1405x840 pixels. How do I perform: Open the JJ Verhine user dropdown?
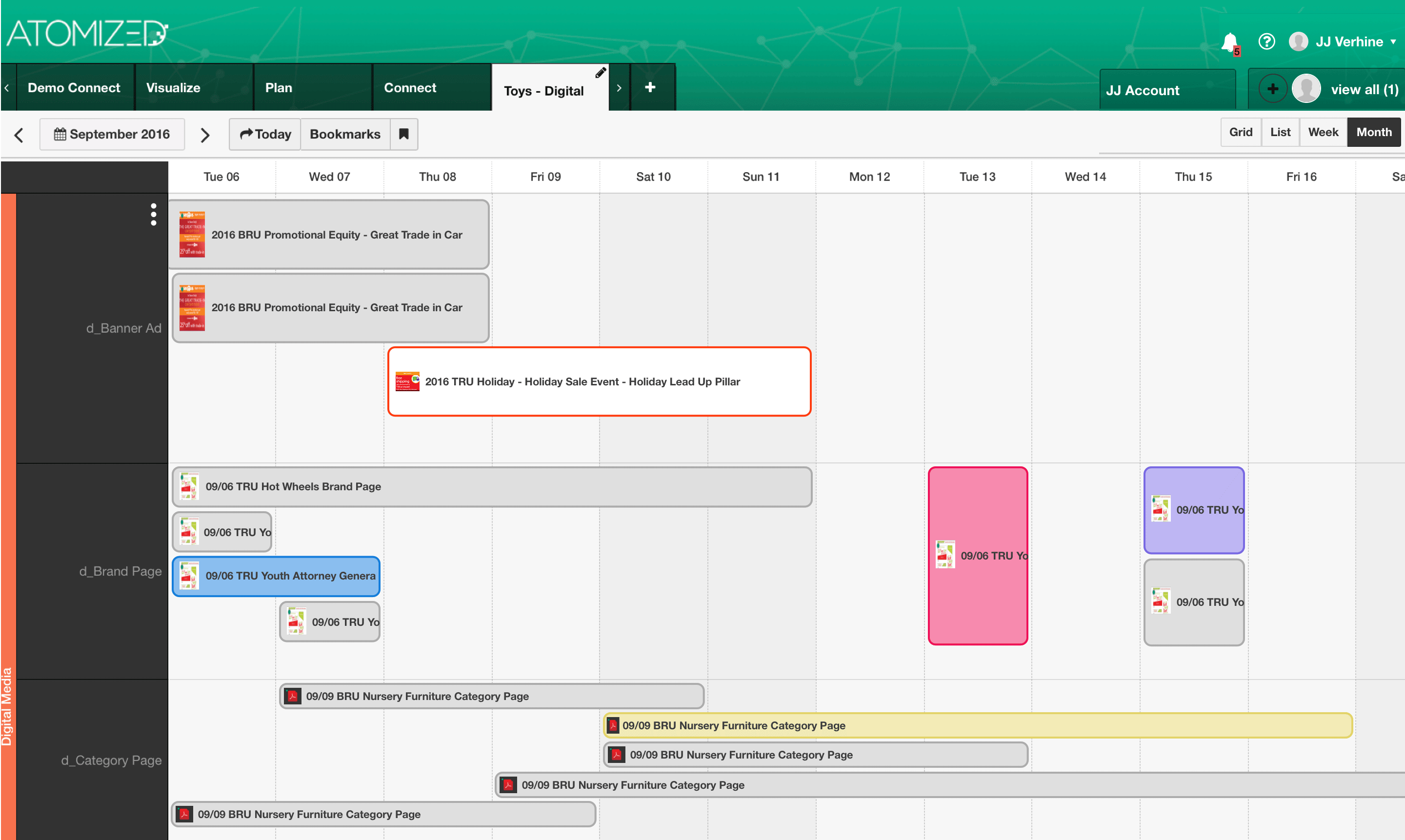[x=1355, y=41]
